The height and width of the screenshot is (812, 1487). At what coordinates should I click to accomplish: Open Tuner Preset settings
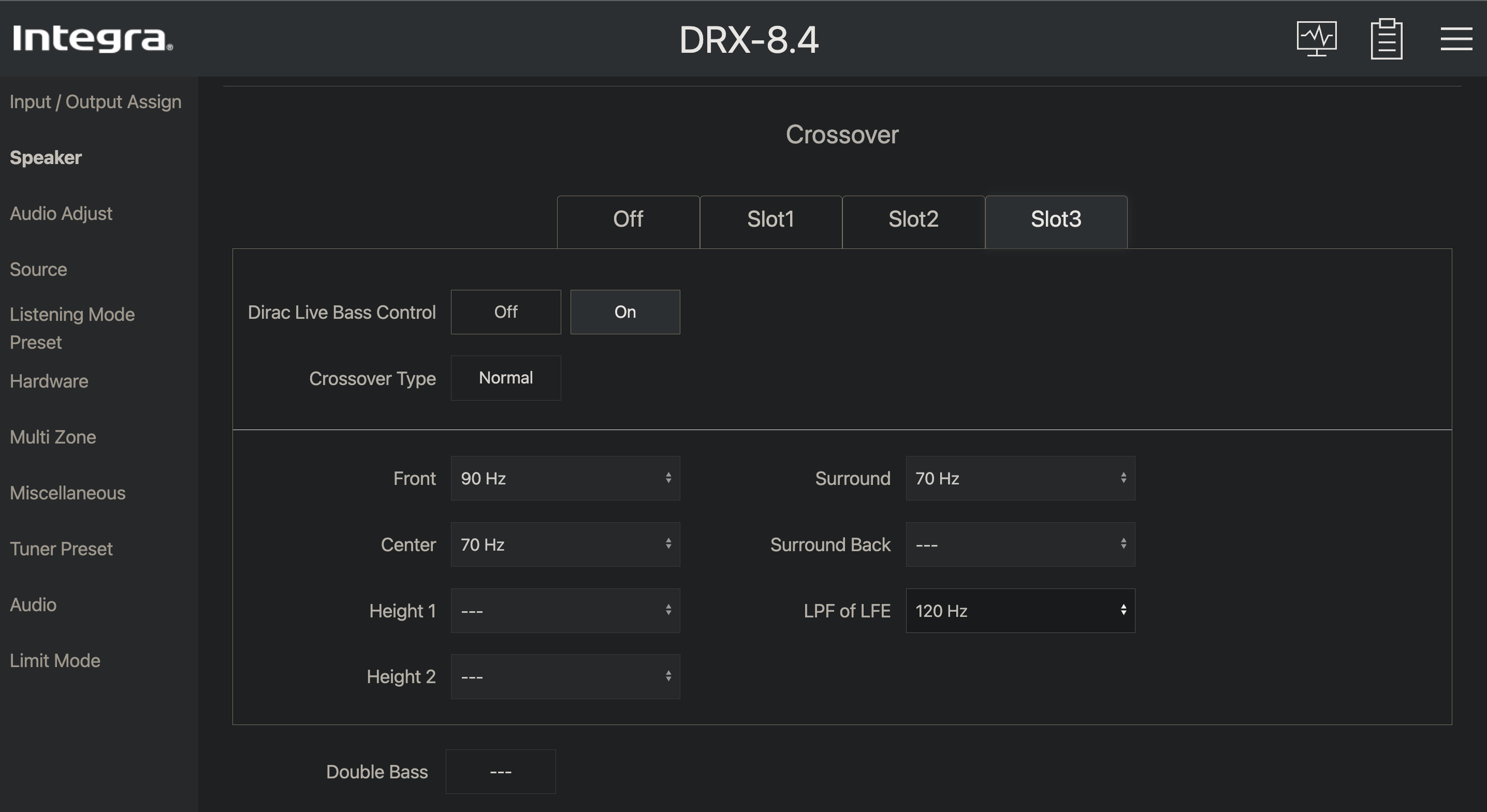(x=61, y=549)
